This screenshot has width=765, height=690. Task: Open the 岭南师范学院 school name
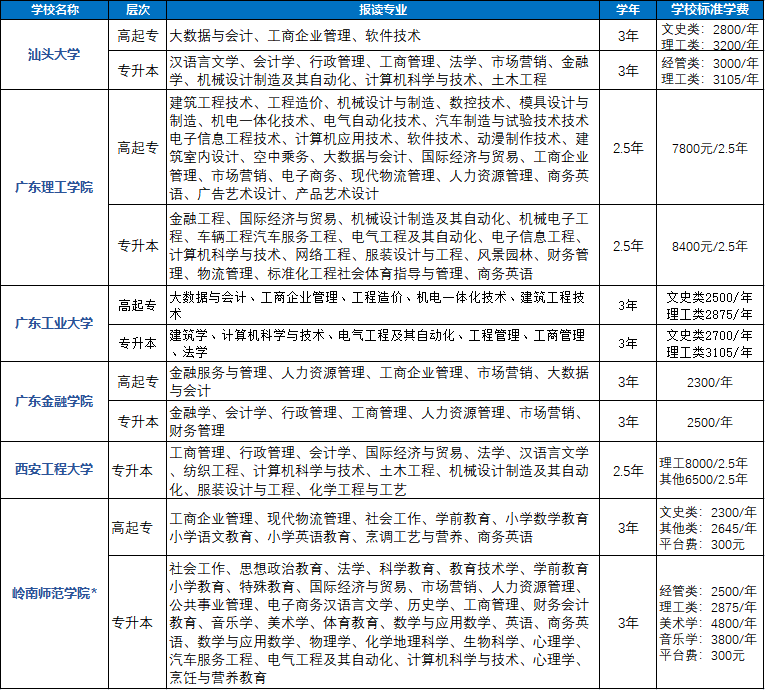[x=54, y=594]
